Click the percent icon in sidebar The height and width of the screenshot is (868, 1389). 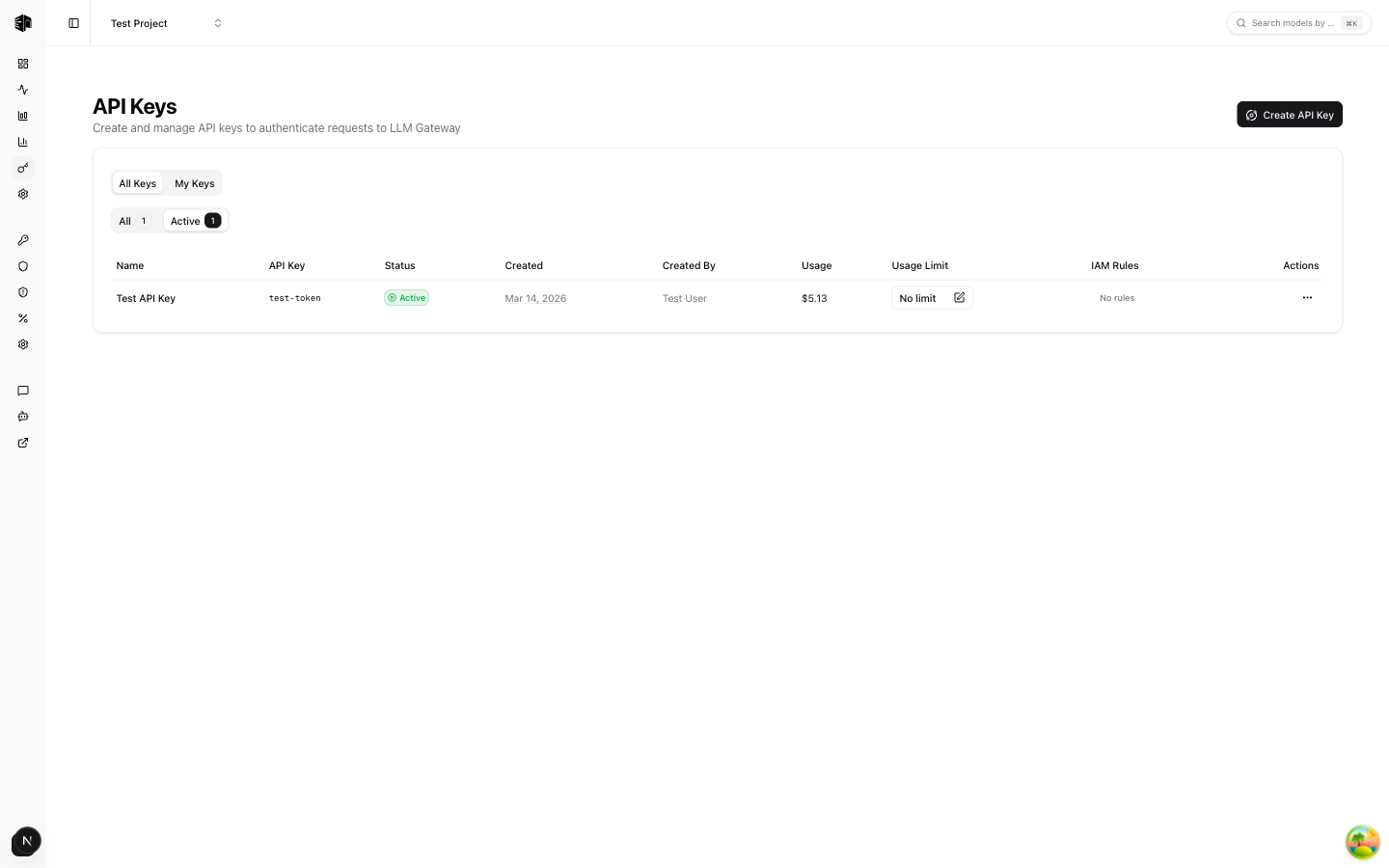pos(23,318)
